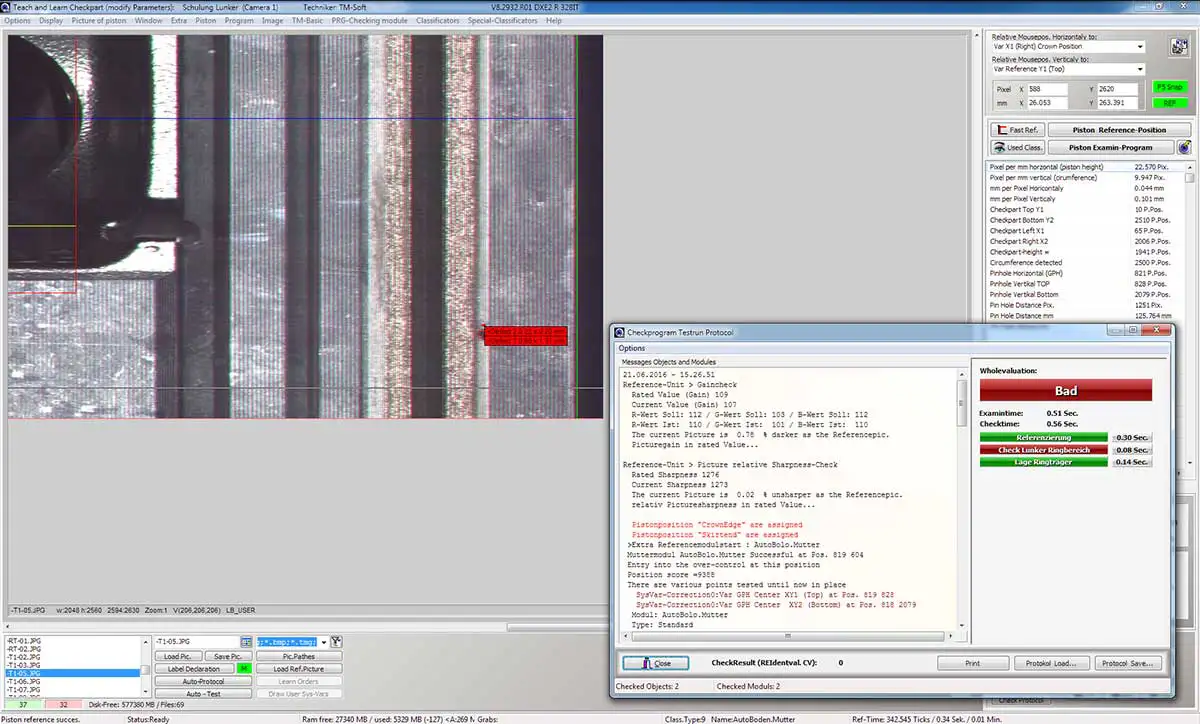Close the Testrun Protocol dialog via Close
This screenshot has height=724, width=1200.
pos(655,662)
